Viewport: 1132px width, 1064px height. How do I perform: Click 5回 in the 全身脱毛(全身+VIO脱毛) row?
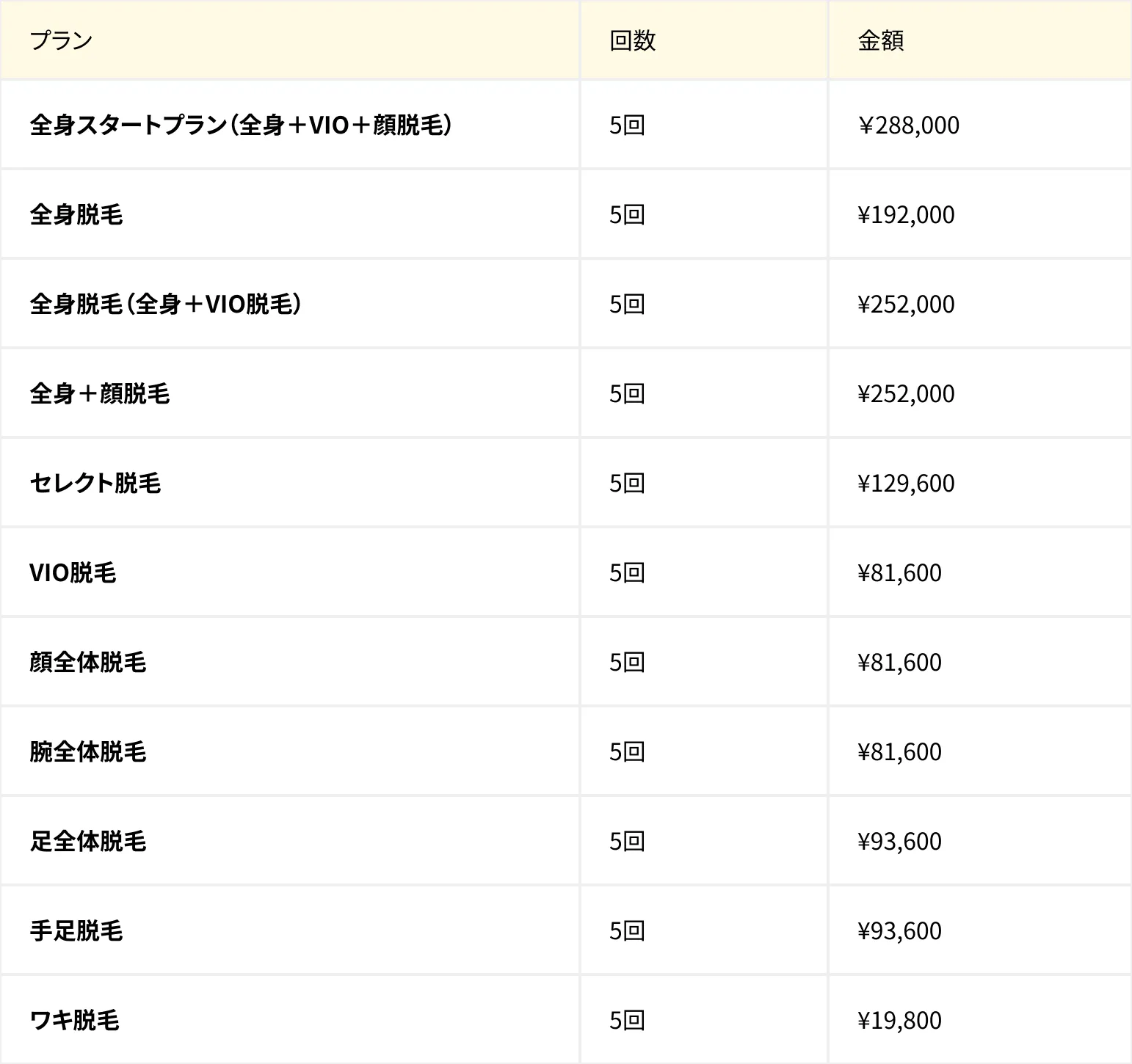point(627,305)
